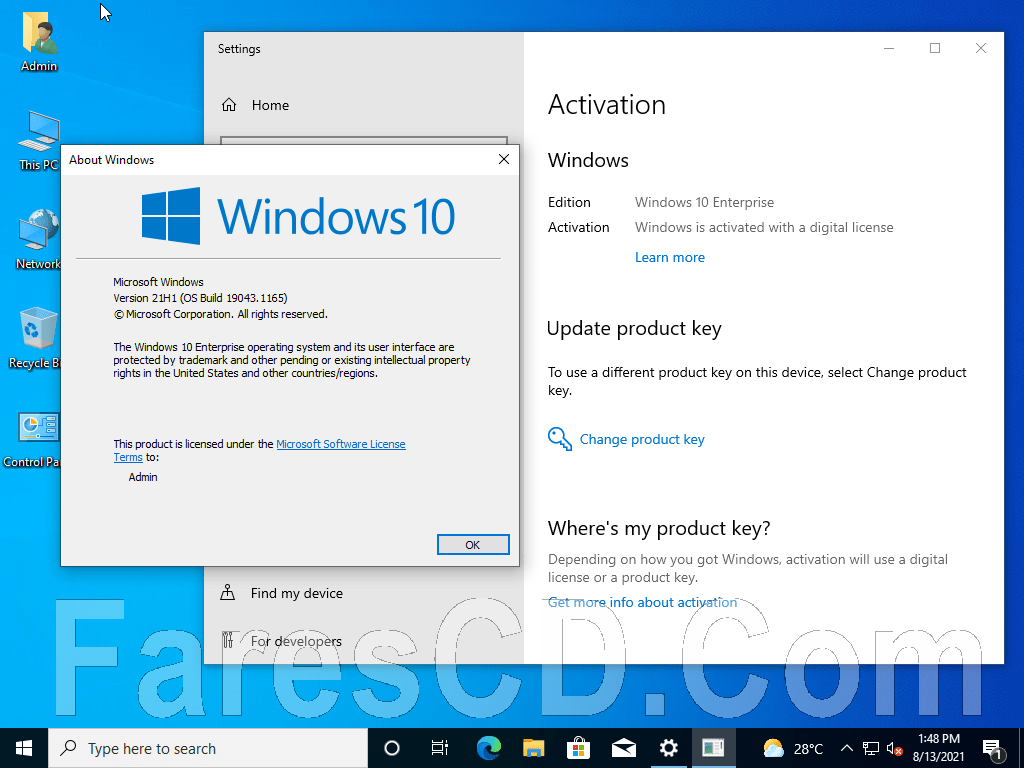Screen dimensions: 1024x768
Task: Open Task View on the taskbar
Action: click(440, 748)
